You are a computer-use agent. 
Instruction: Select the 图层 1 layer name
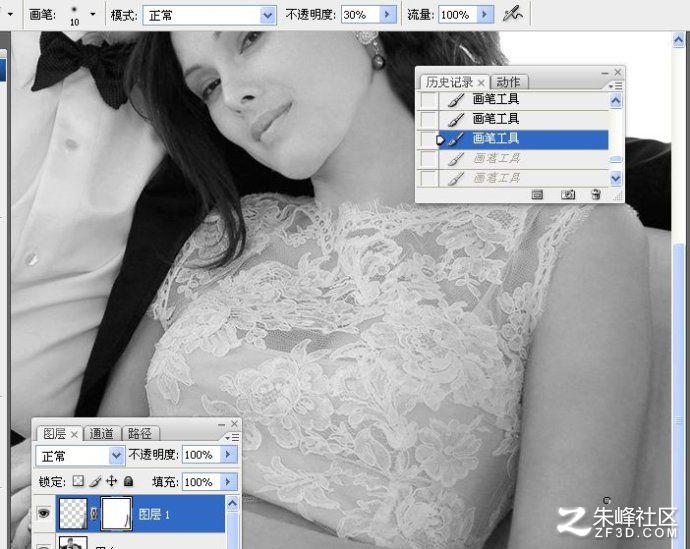pos(154,514)
